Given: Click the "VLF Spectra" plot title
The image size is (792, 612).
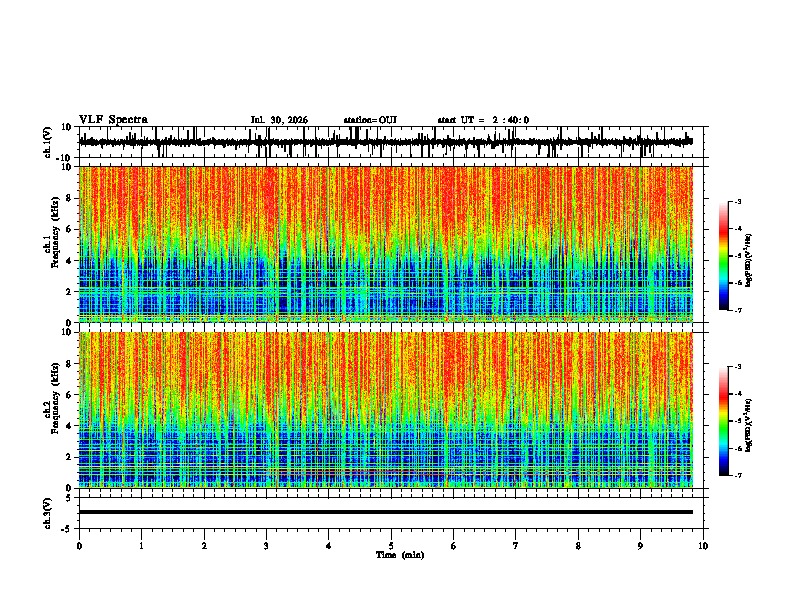Looking at the screenshot, I should 113,120.
